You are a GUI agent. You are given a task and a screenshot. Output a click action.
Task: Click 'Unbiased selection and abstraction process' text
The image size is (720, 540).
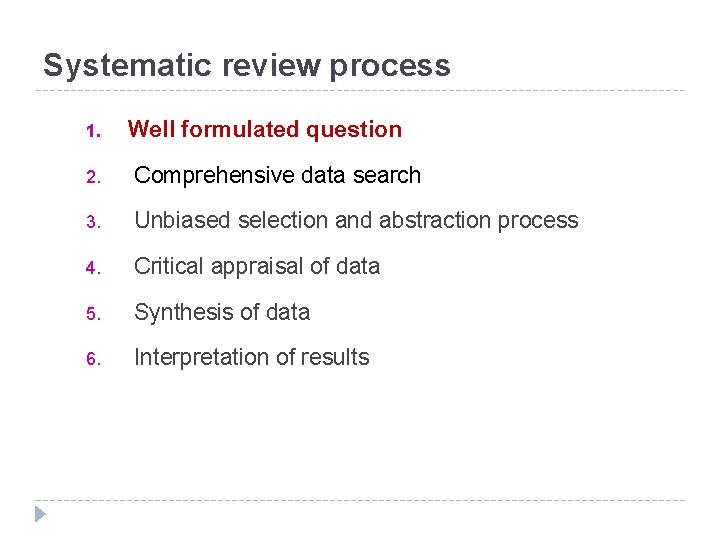[x=356, y=220]
